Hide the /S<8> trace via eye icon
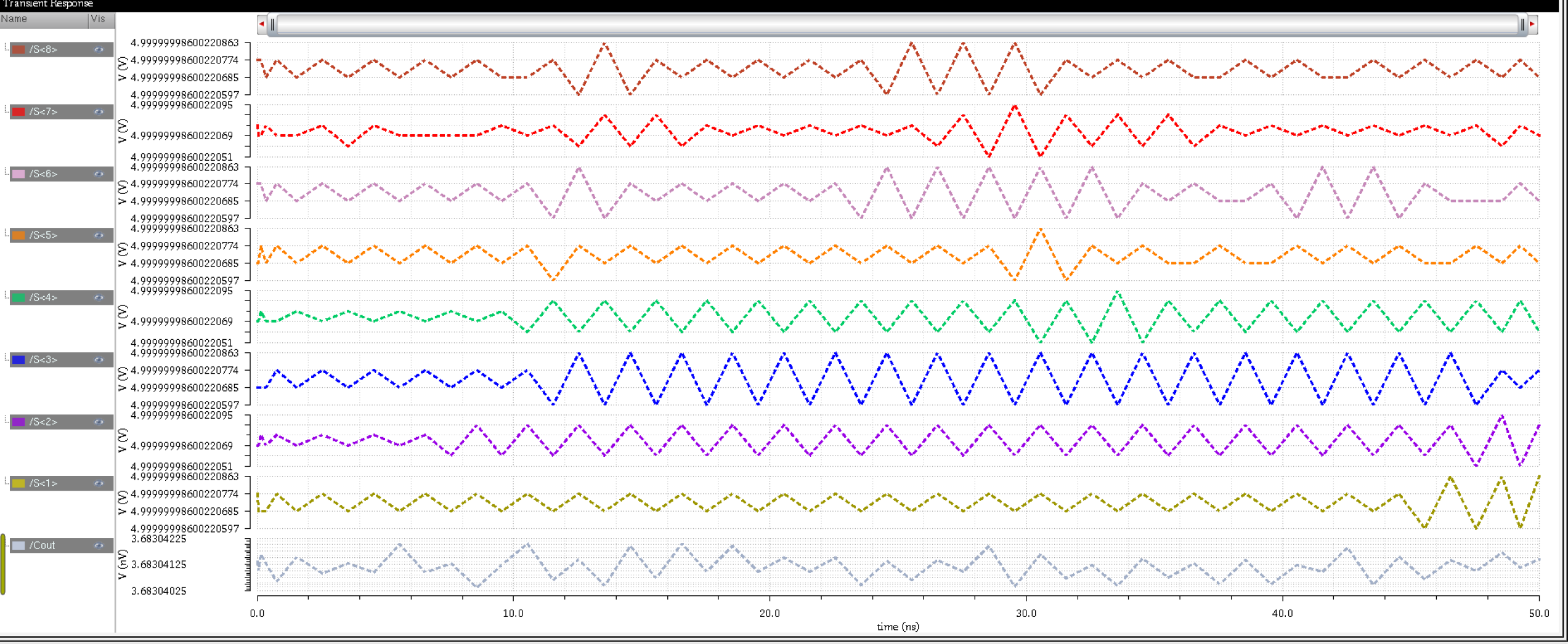 coord(99,50)
